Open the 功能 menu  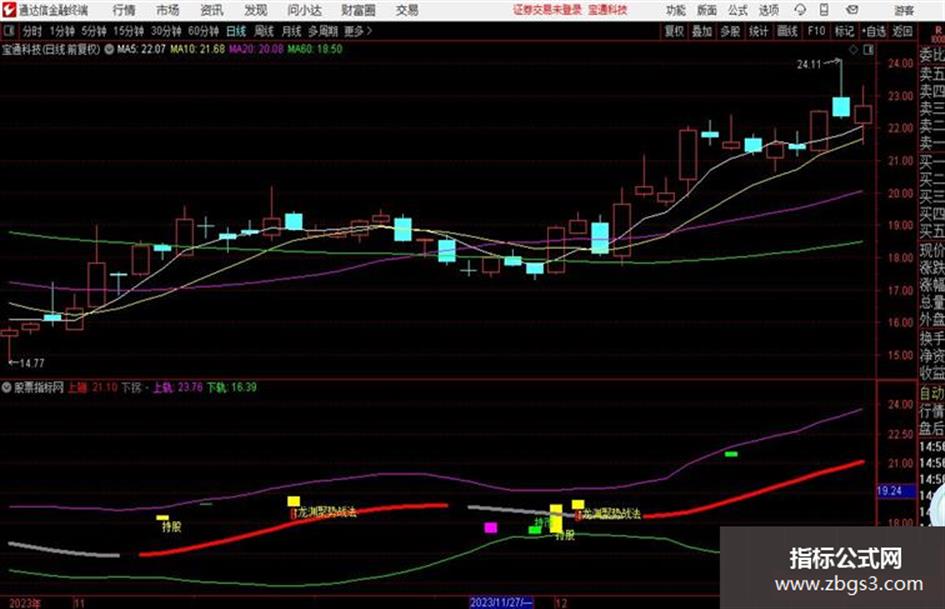[676, 10]
